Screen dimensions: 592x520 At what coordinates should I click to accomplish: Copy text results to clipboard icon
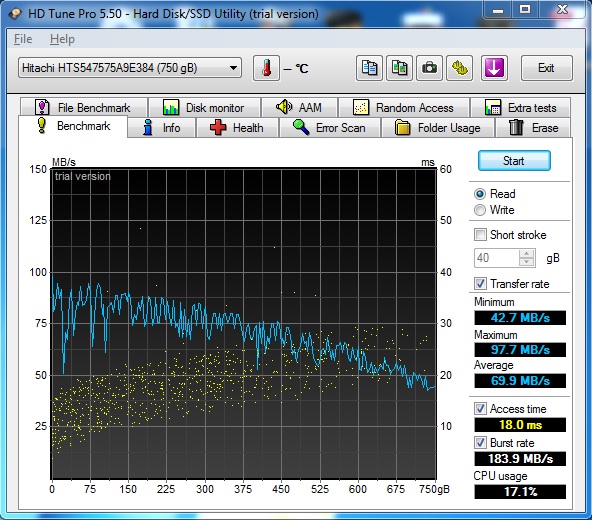pos(369,68)
